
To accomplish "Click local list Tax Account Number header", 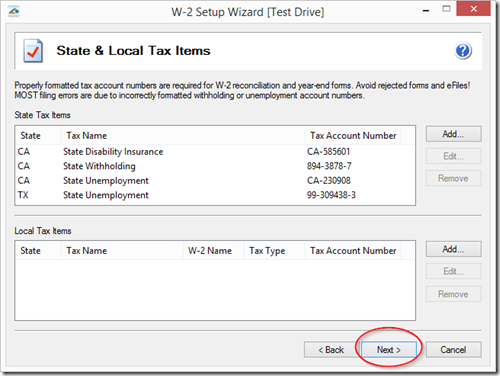I will click(353, 251).
